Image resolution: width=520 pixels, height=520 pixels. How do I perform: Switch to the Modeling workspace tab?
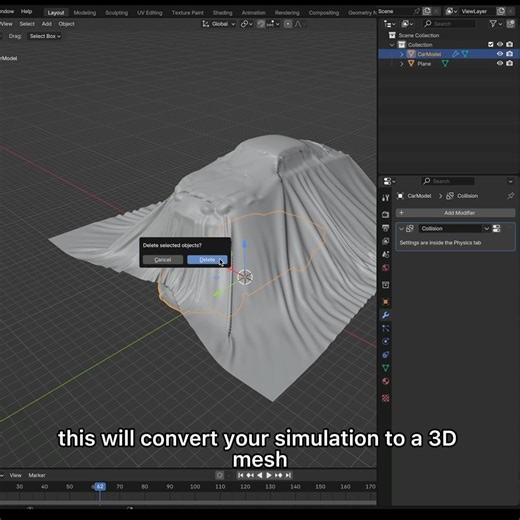(x=85, y=13)
